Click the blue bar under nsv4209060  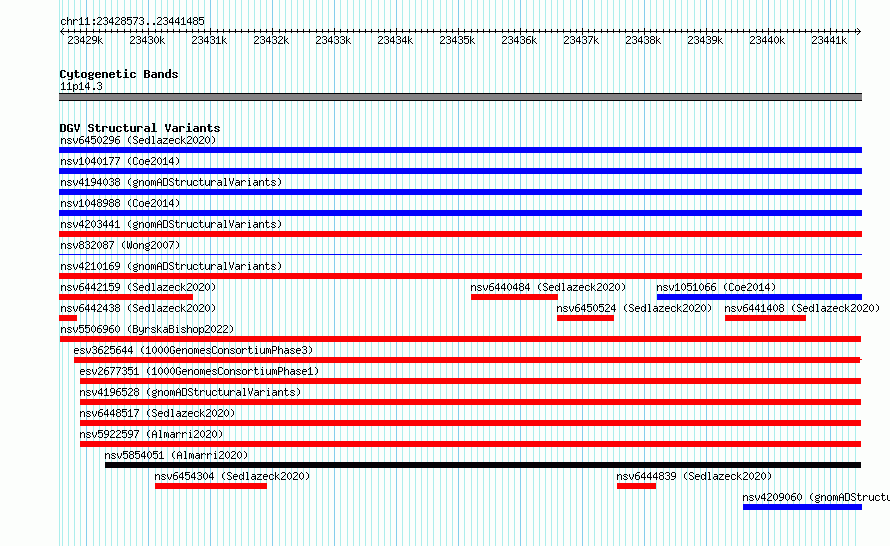[803, 507]
